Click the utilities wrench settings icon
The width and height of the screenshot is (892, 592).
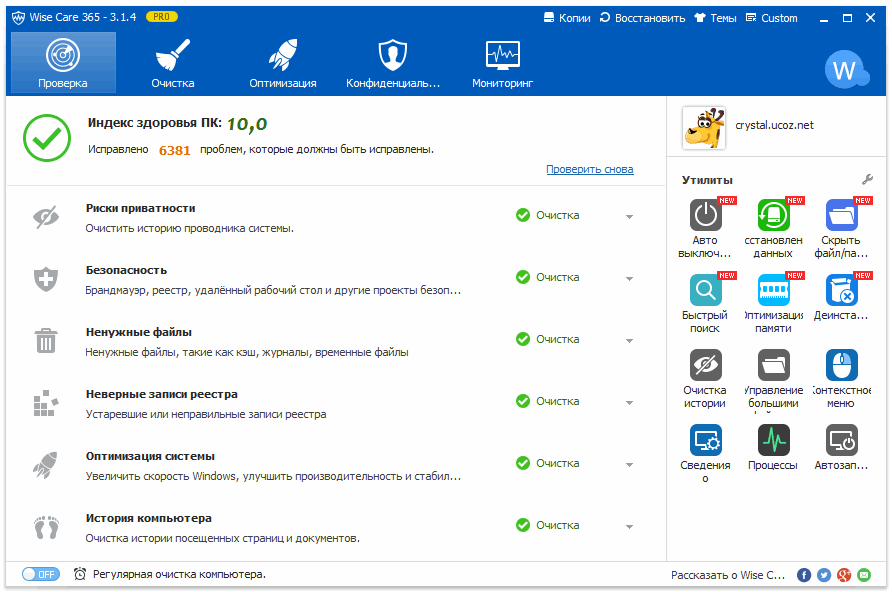tap(867, 180)
